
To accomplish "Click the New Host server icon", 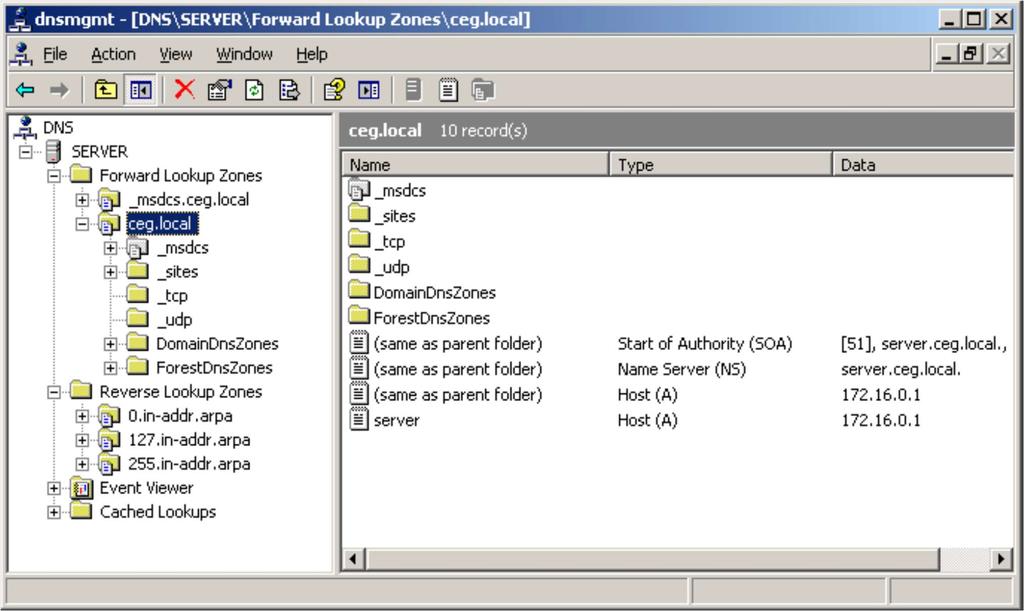I will (x=413, y=90).
